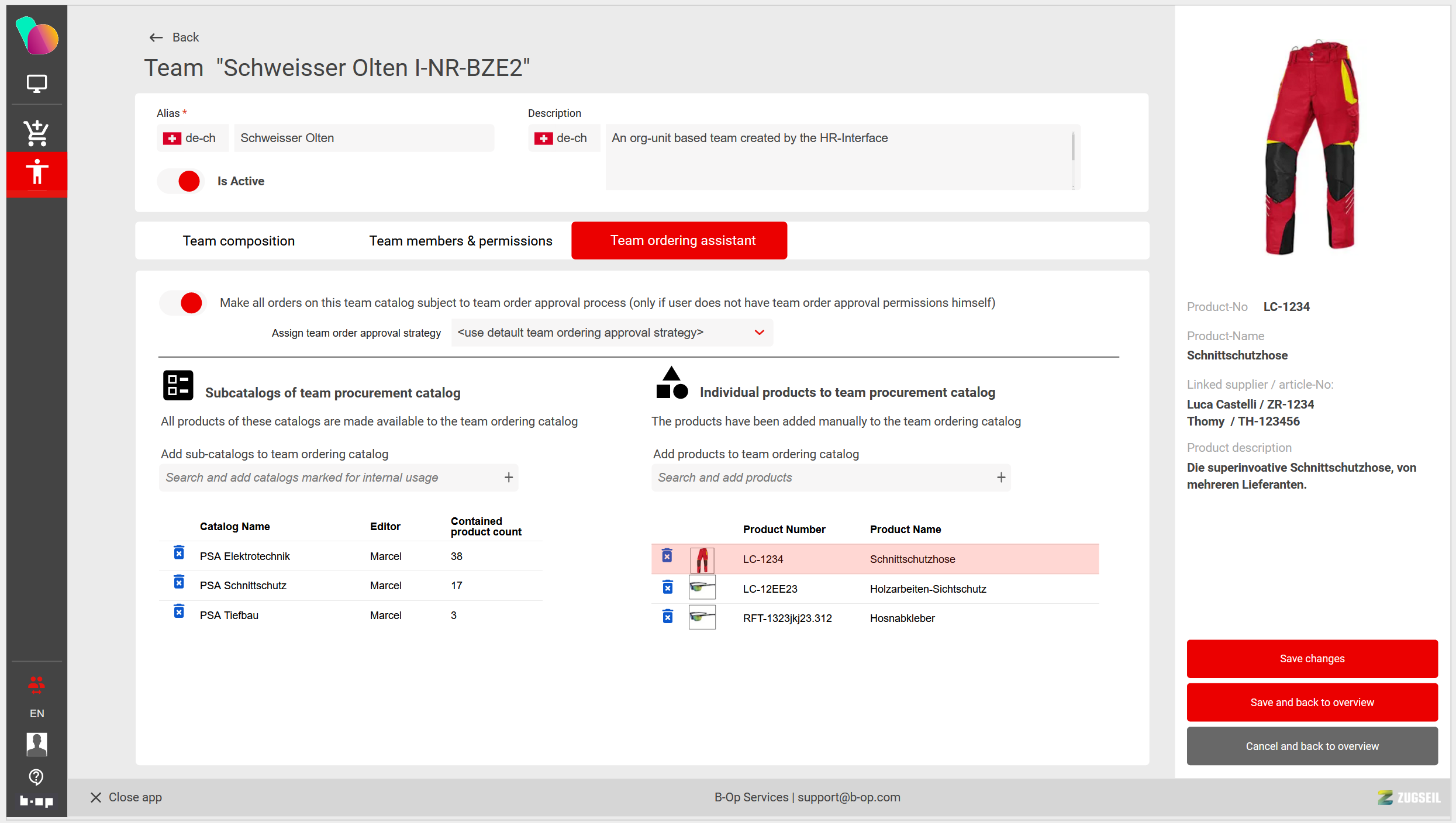The width and height of the screenshot is (1456, 823).
Task: Open the monitor dashboard sidebar icon
Action: point(36,84)
